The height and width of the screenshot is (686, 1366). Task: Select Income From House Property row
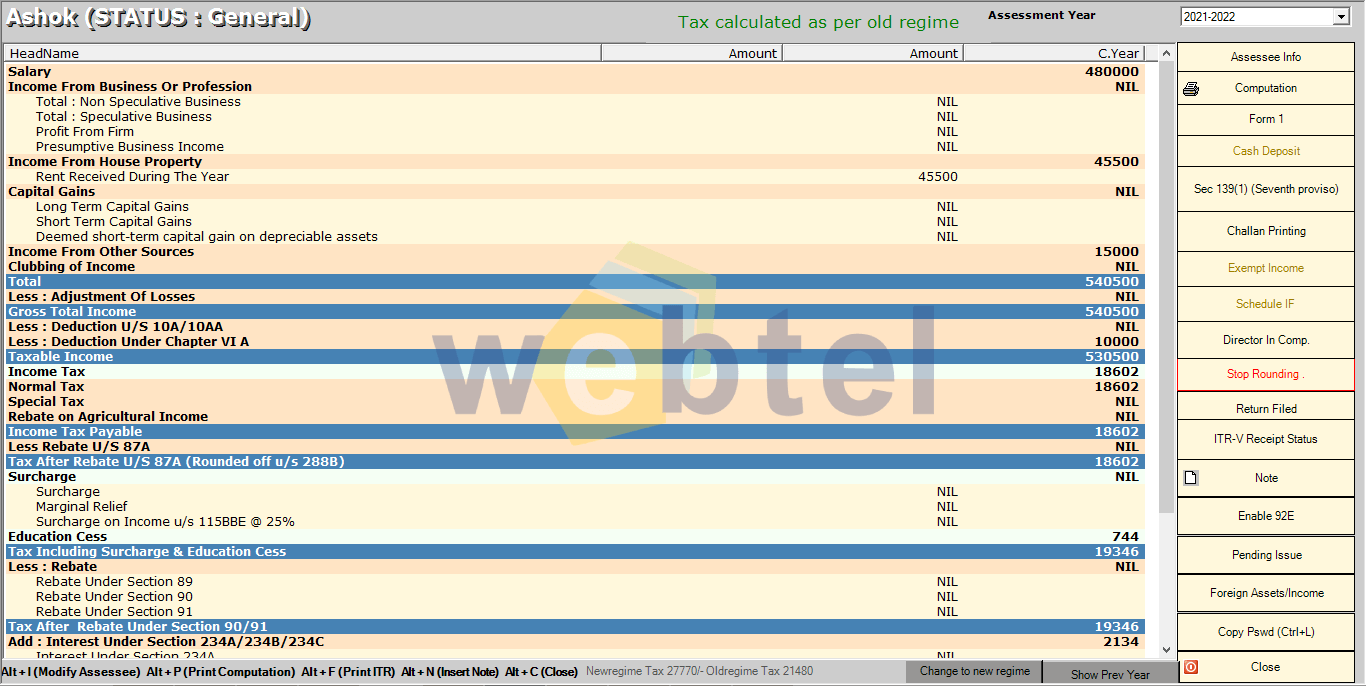[575, 162]
